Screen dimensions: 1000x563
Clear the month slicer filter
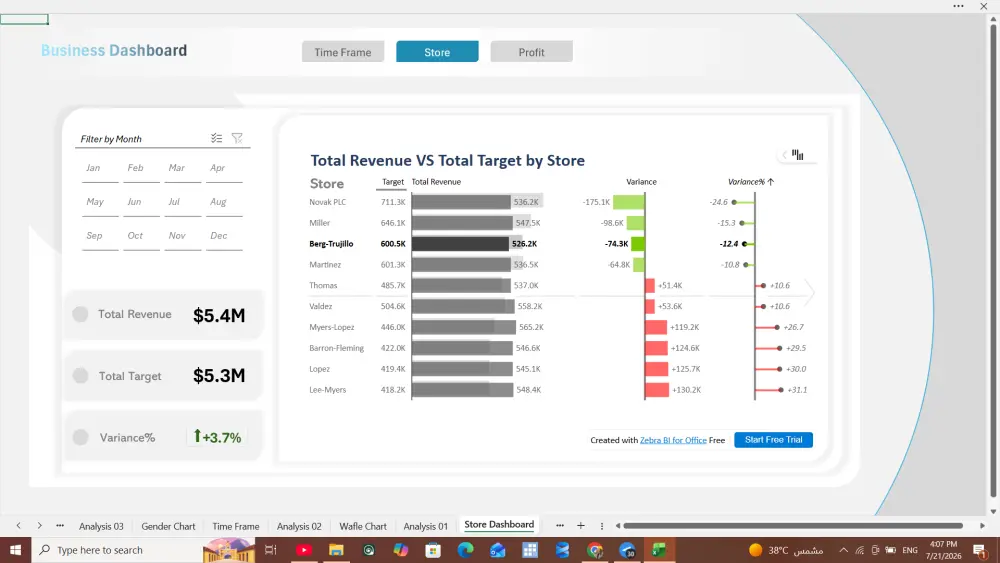coord(237,138)
